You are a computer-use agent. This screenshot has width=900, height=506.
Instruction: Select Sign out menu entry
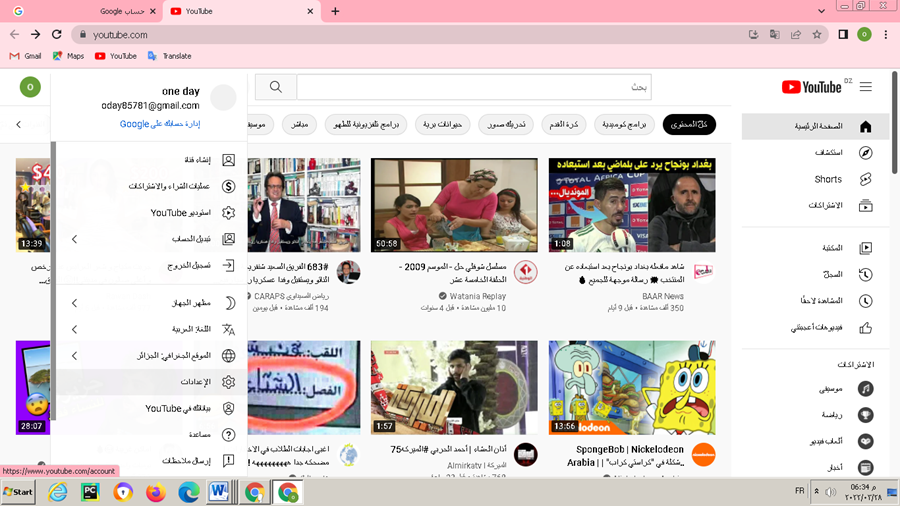152,266
